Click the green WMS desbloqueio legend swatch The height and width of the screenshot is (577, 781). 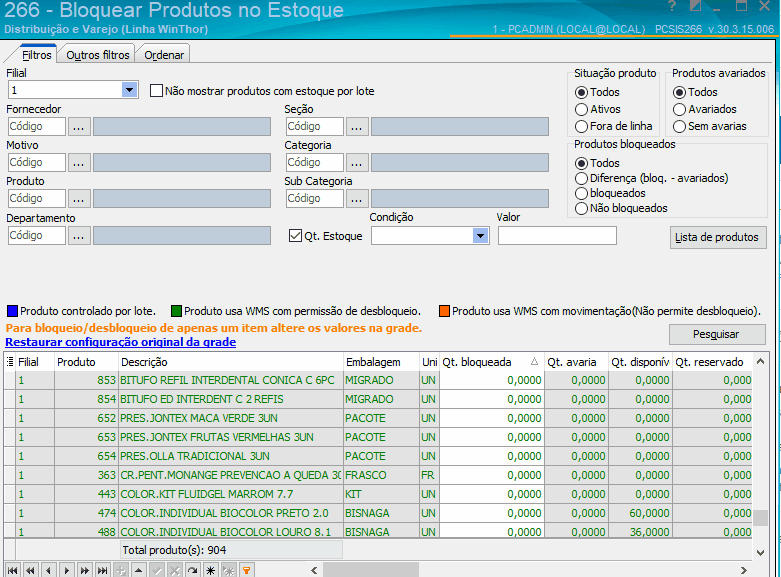click(176, 311)
